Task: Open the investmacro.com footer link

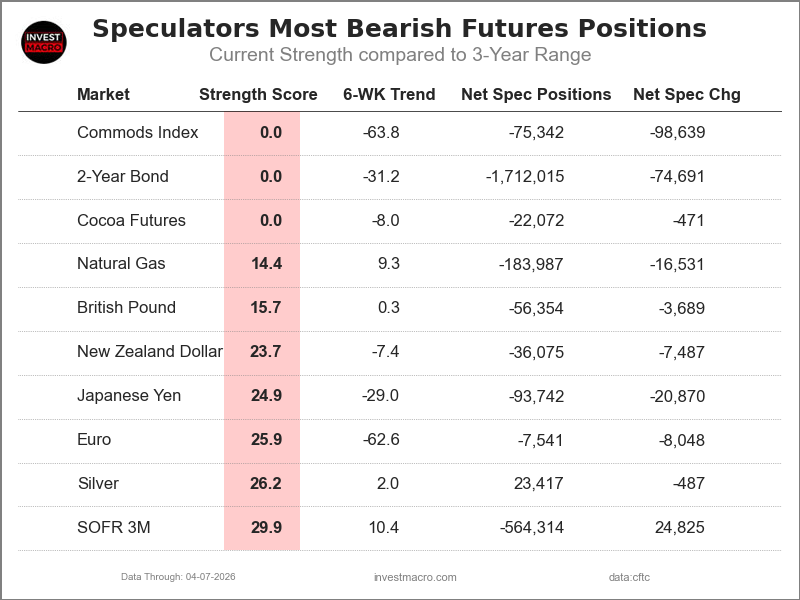Action: [x=415, y=577]
